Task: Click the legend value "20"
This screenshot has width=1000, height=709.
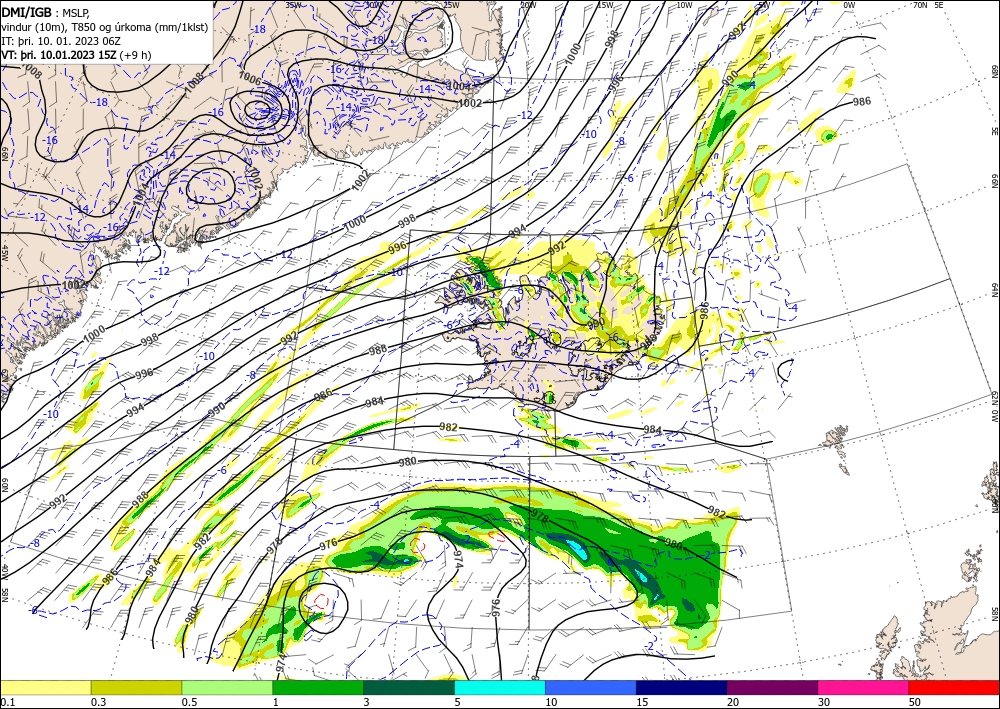Action: (733, 702)
